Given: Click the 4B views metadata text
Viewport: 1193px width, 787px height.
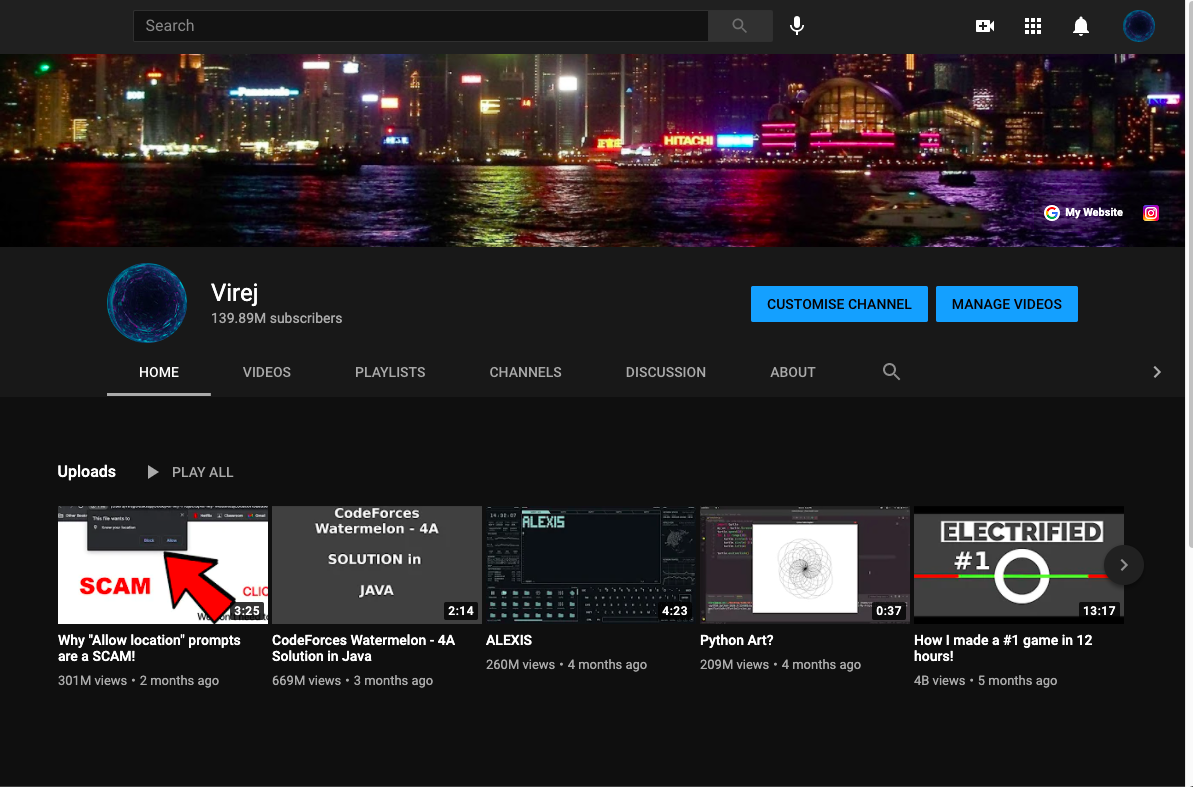Looking at the screenshot, I should coord(939,680).
